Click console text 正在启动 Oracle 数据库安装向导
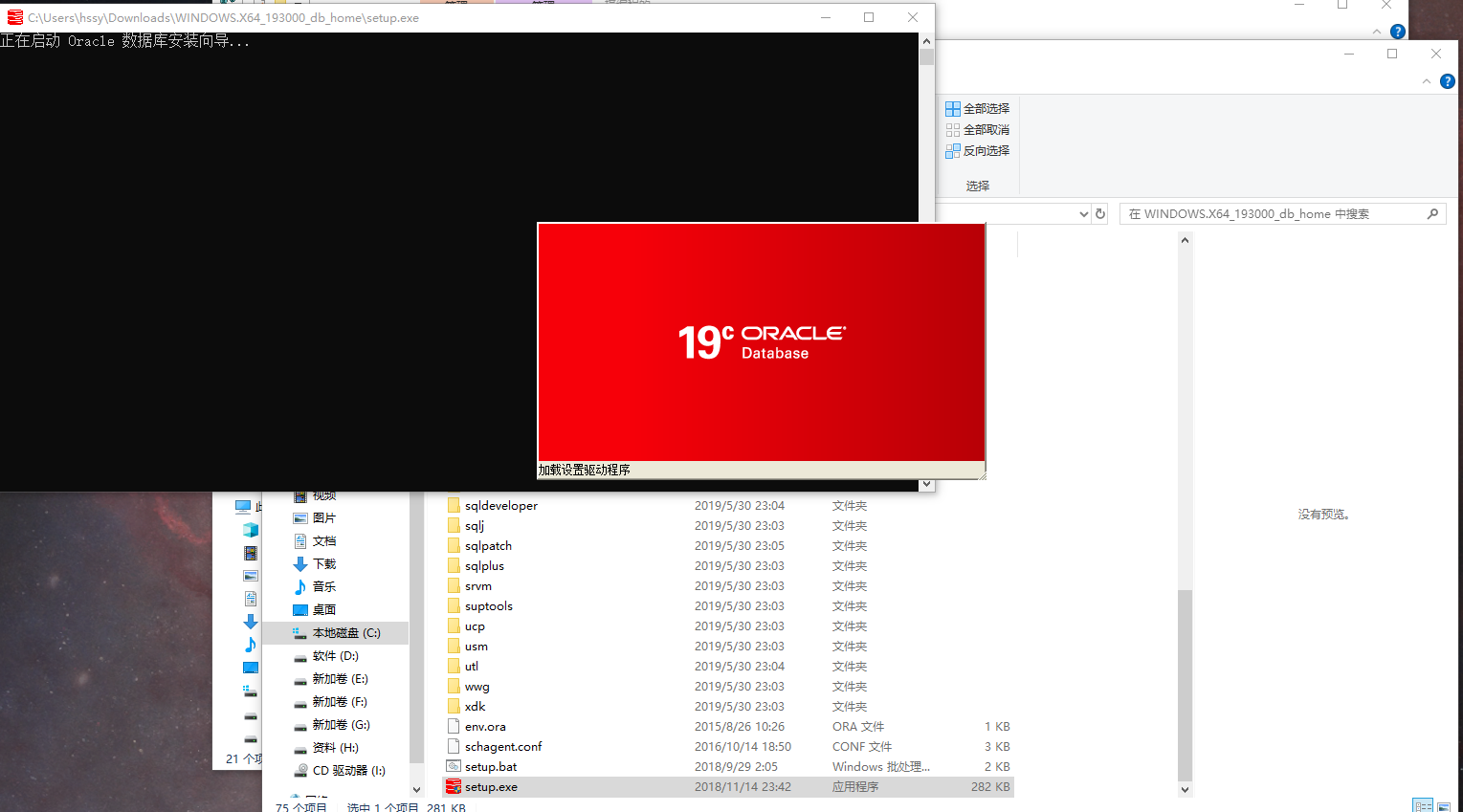 [x=124, y=41]
